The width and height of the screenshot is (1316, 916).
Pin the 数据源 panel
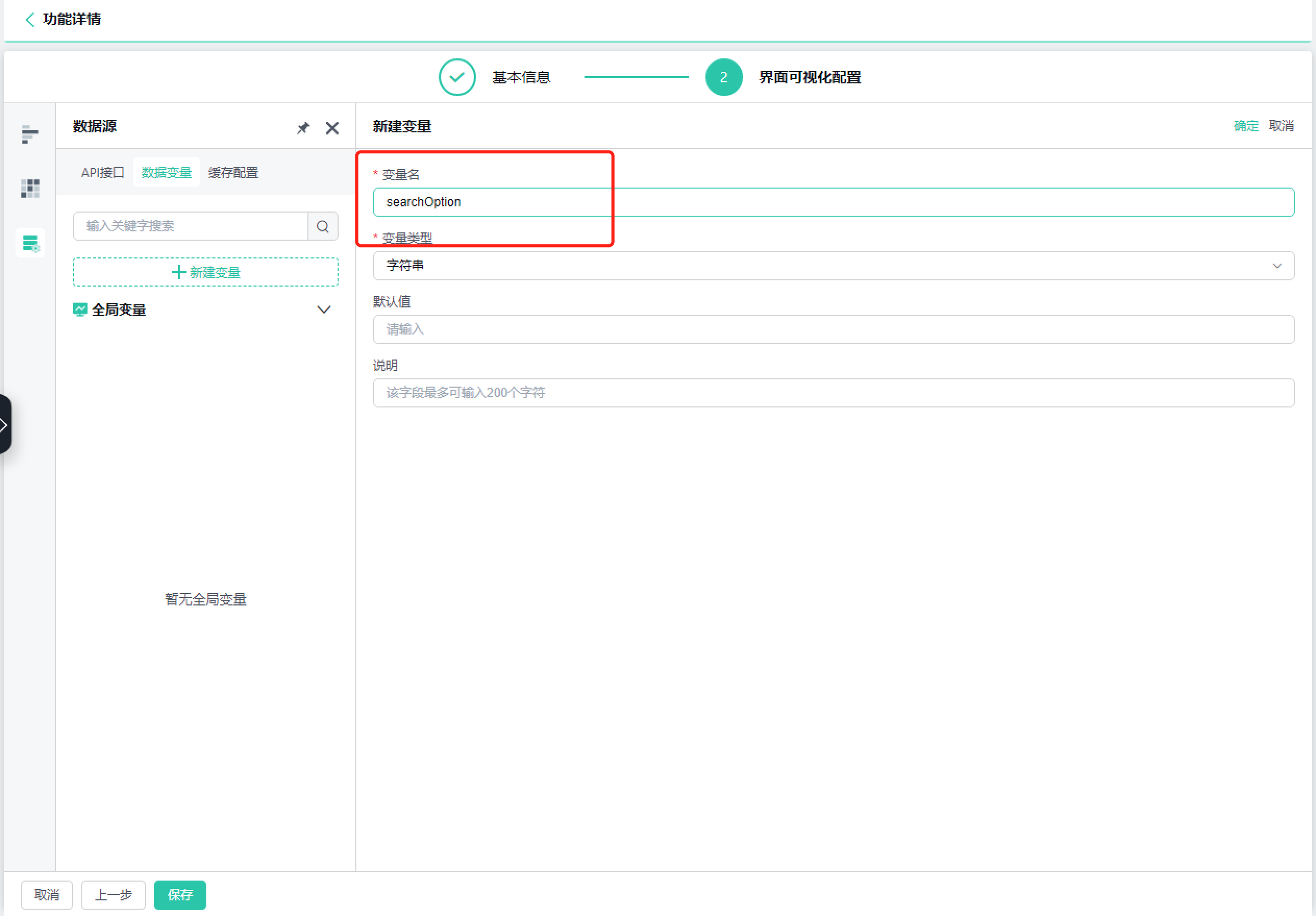(x=303, y=128)
